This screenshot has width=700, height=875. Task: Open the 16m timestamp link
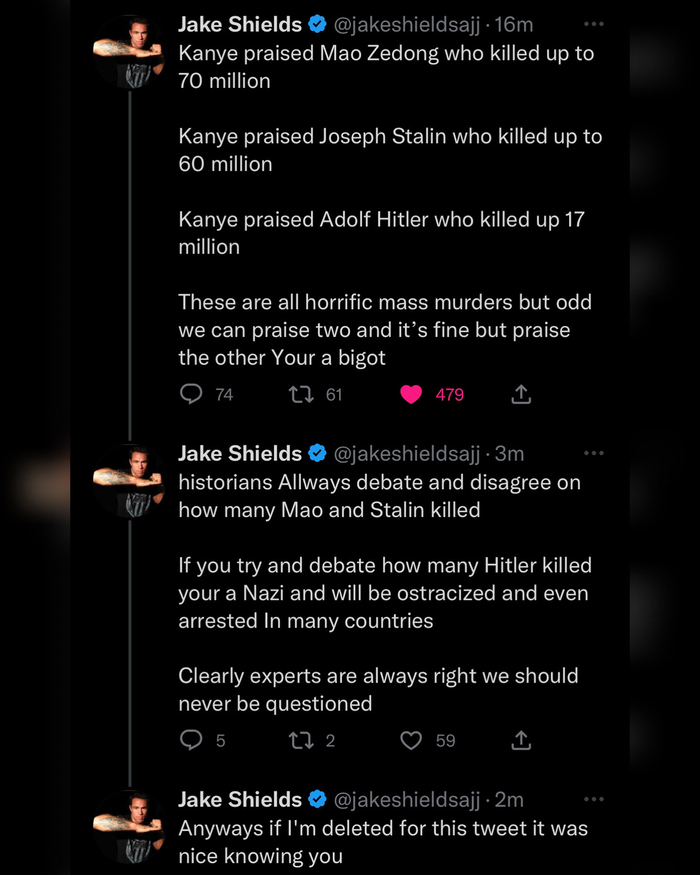(514, 24)
